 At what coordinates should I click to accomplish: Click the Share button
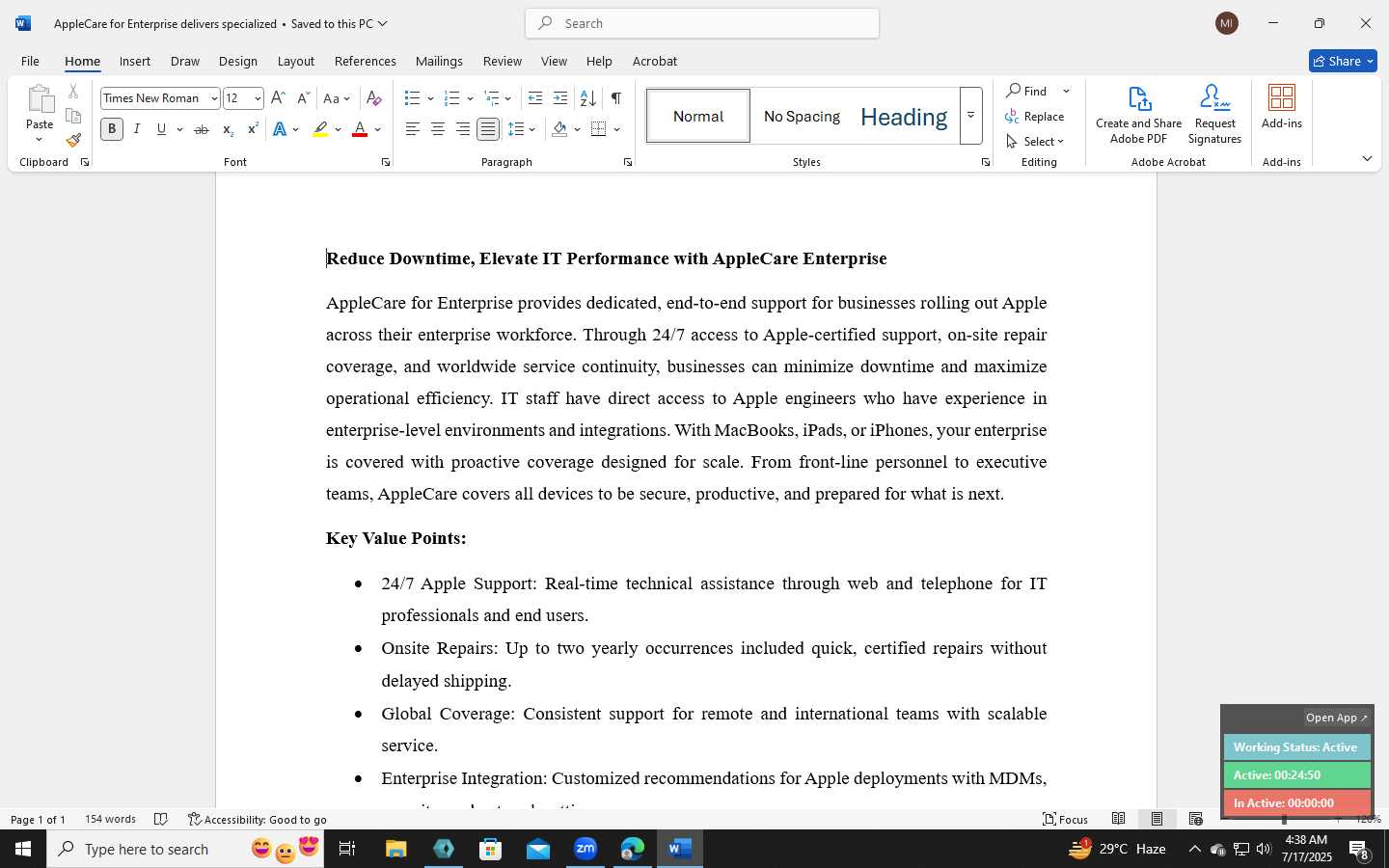click(1343, 61)
